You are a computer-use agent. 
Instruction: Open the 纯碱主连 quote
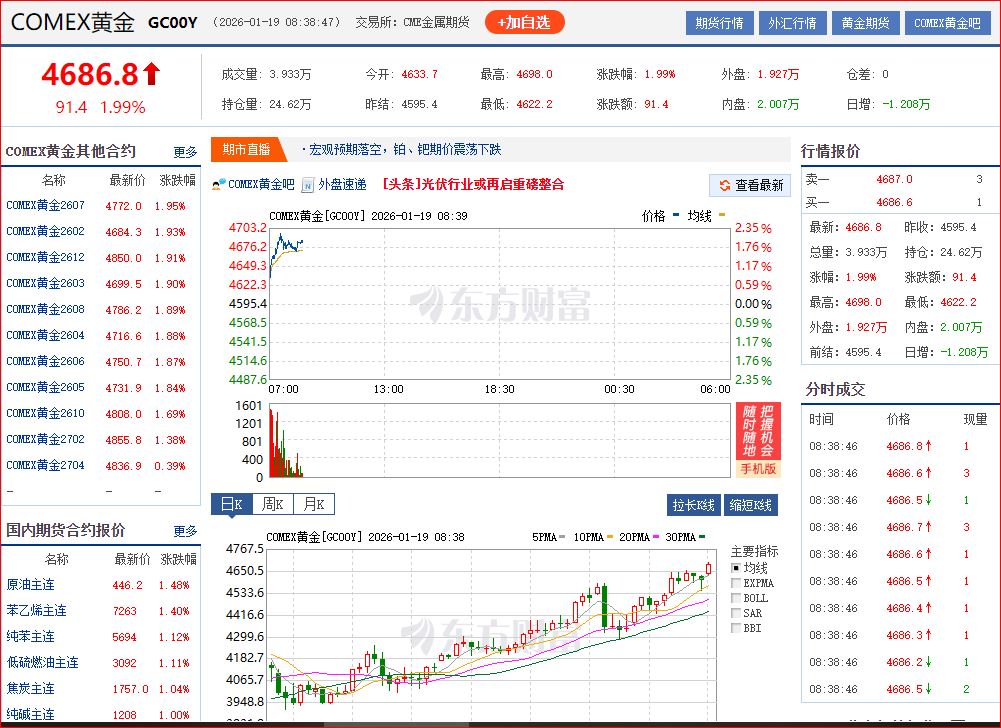pos(31,715)
